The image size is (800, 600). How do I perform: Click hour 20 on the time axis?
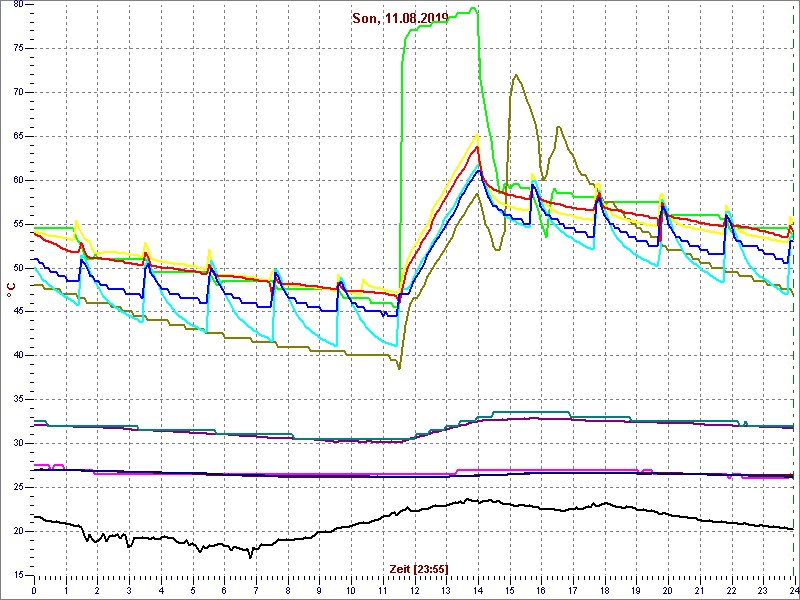click(x=667, y=591)
